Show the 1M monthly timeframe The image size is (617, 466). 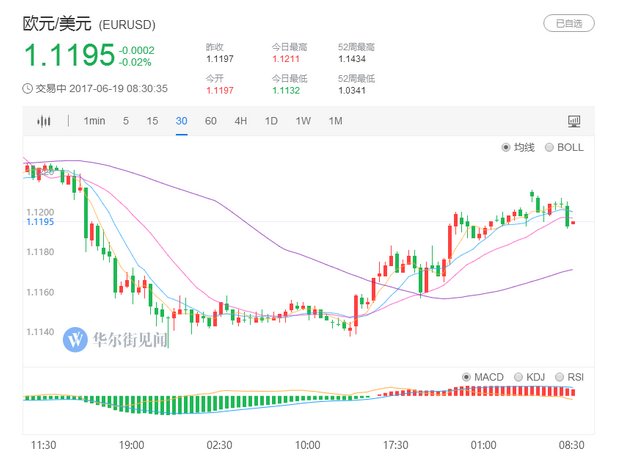(x=335, y=121)
